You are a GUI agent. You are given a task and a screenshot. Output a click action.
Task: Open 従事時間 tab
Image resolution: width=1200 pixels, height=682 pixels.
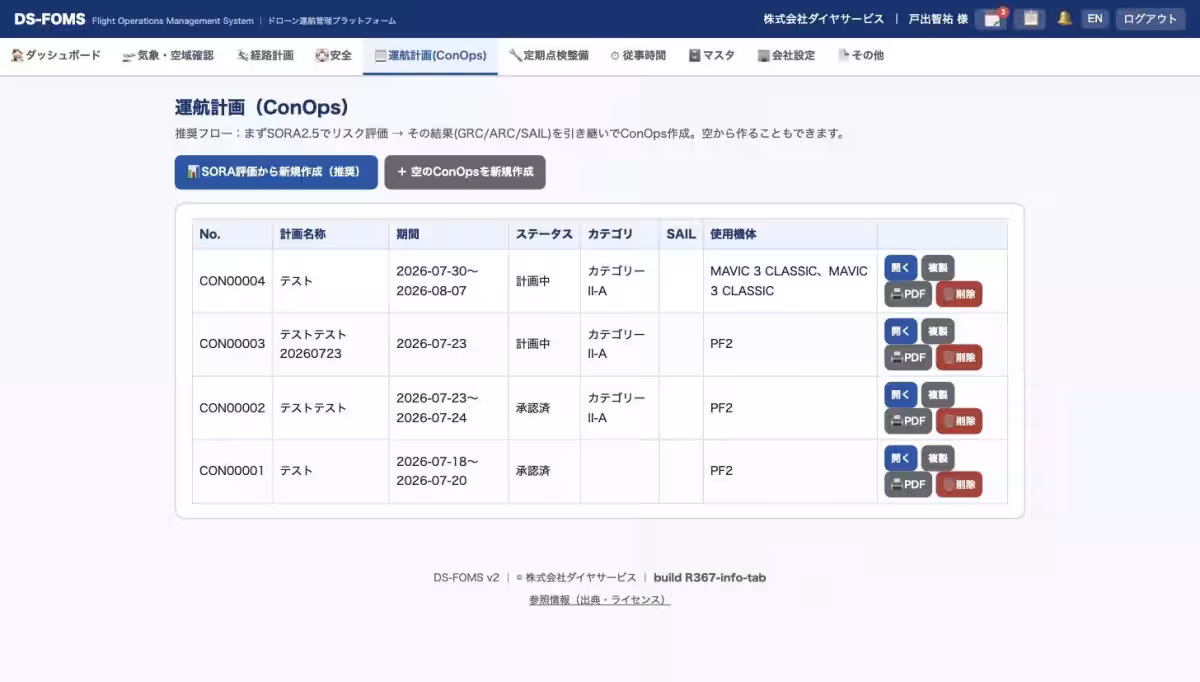point(638,55)
